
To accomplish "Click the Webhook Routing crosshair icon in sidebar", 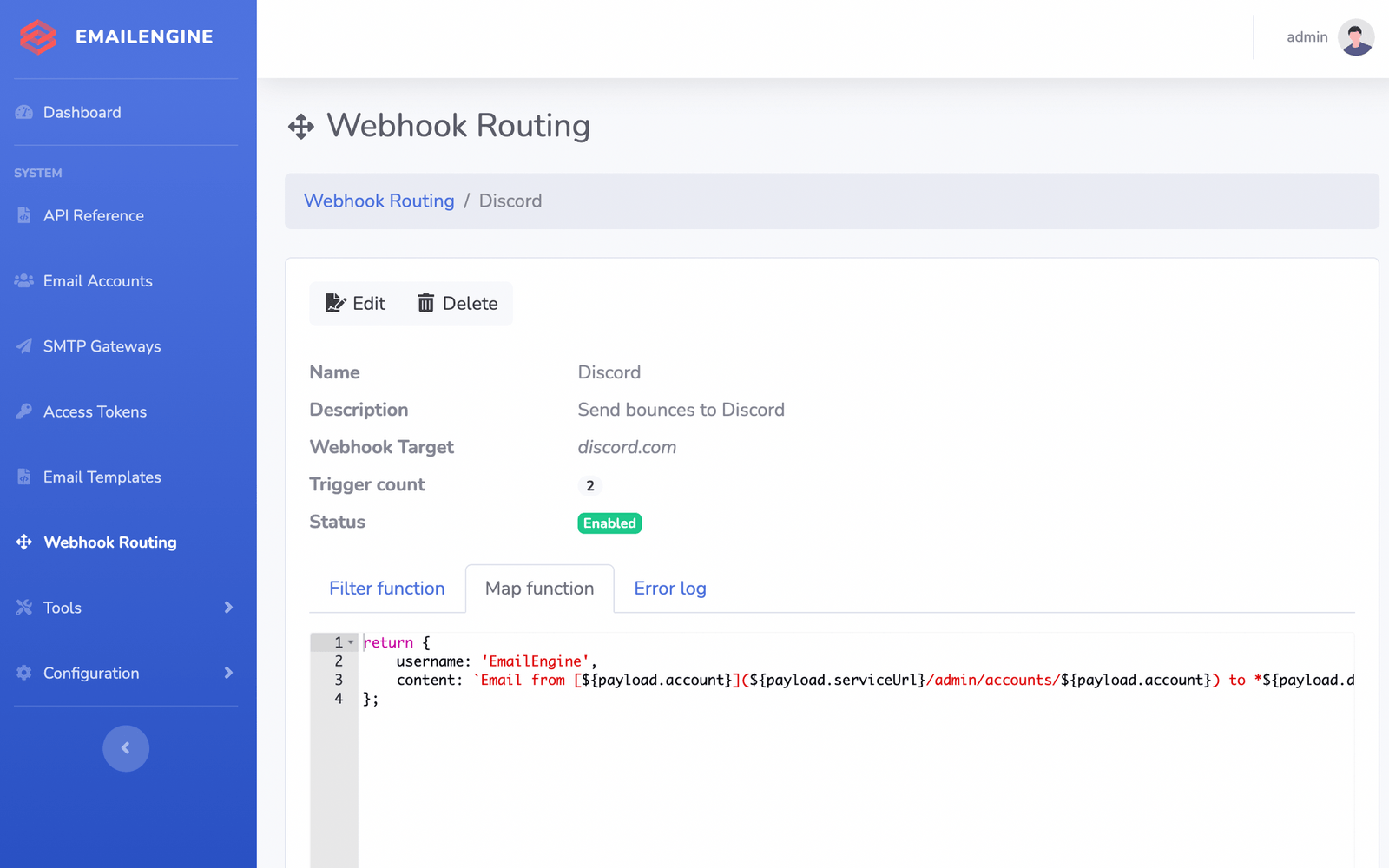I will [24, 542].
